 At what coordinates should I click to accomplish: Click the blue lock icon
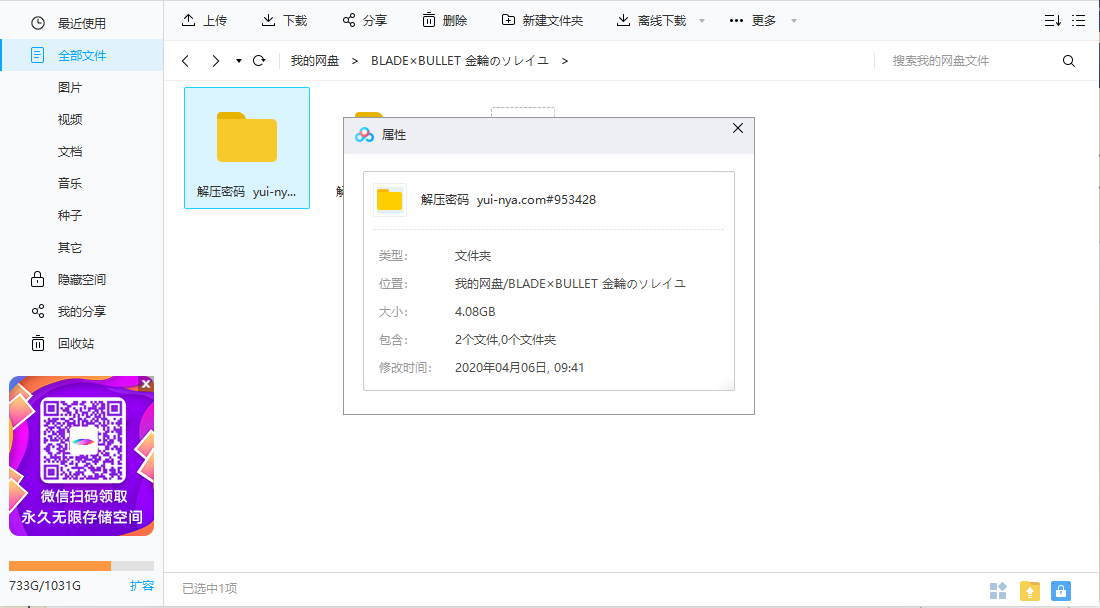[1061, 591]
